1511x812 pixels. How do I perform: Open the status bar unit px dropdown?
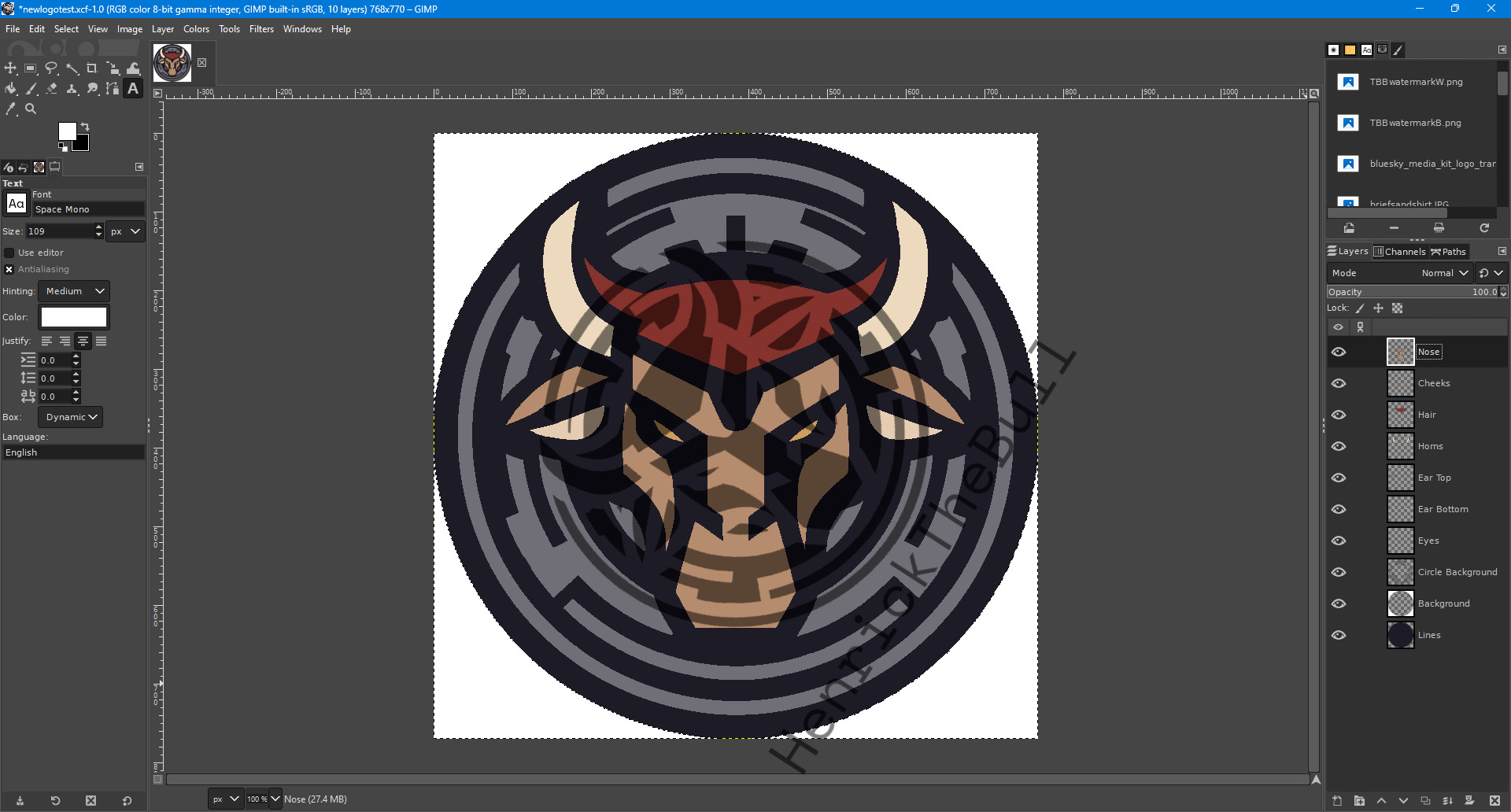coord(225,799)
